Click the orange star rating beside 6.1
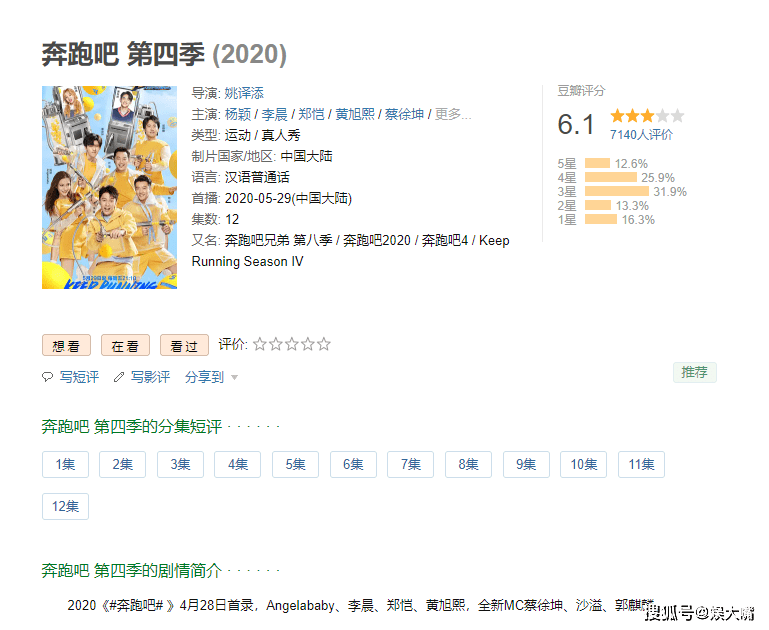This screenshot has height=630, width=769. tap(647, 116)
